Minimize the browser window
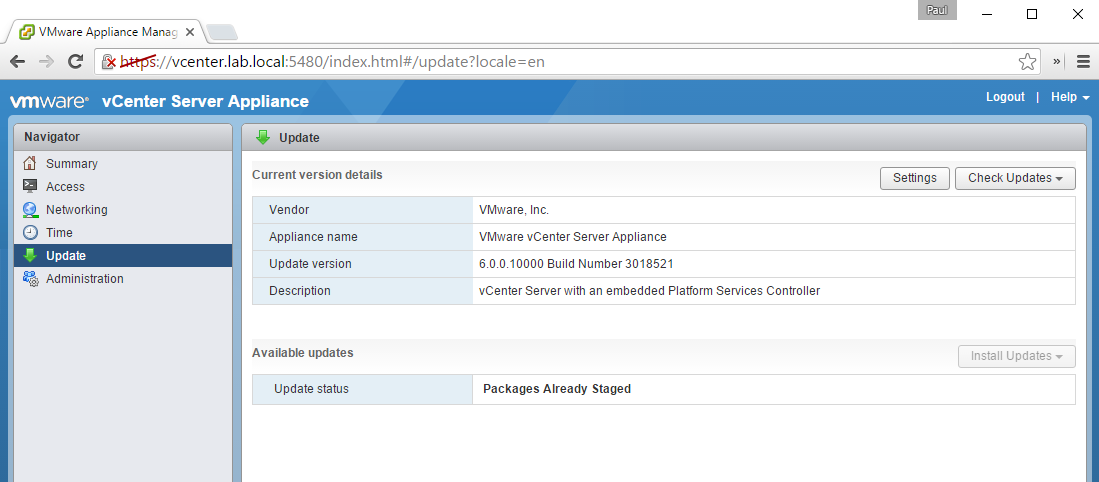Viewport: 1099px width, 482px height. (x=986, y=14)
